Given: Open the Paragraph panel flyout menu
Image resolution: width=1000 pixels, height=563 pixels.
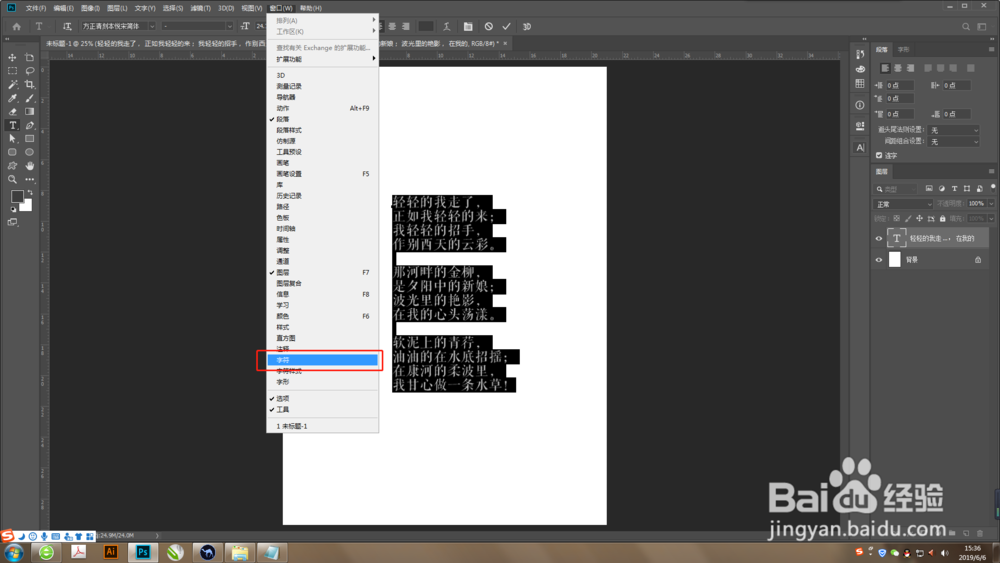Looking at the screenshot, I should (x=991, y=49).
